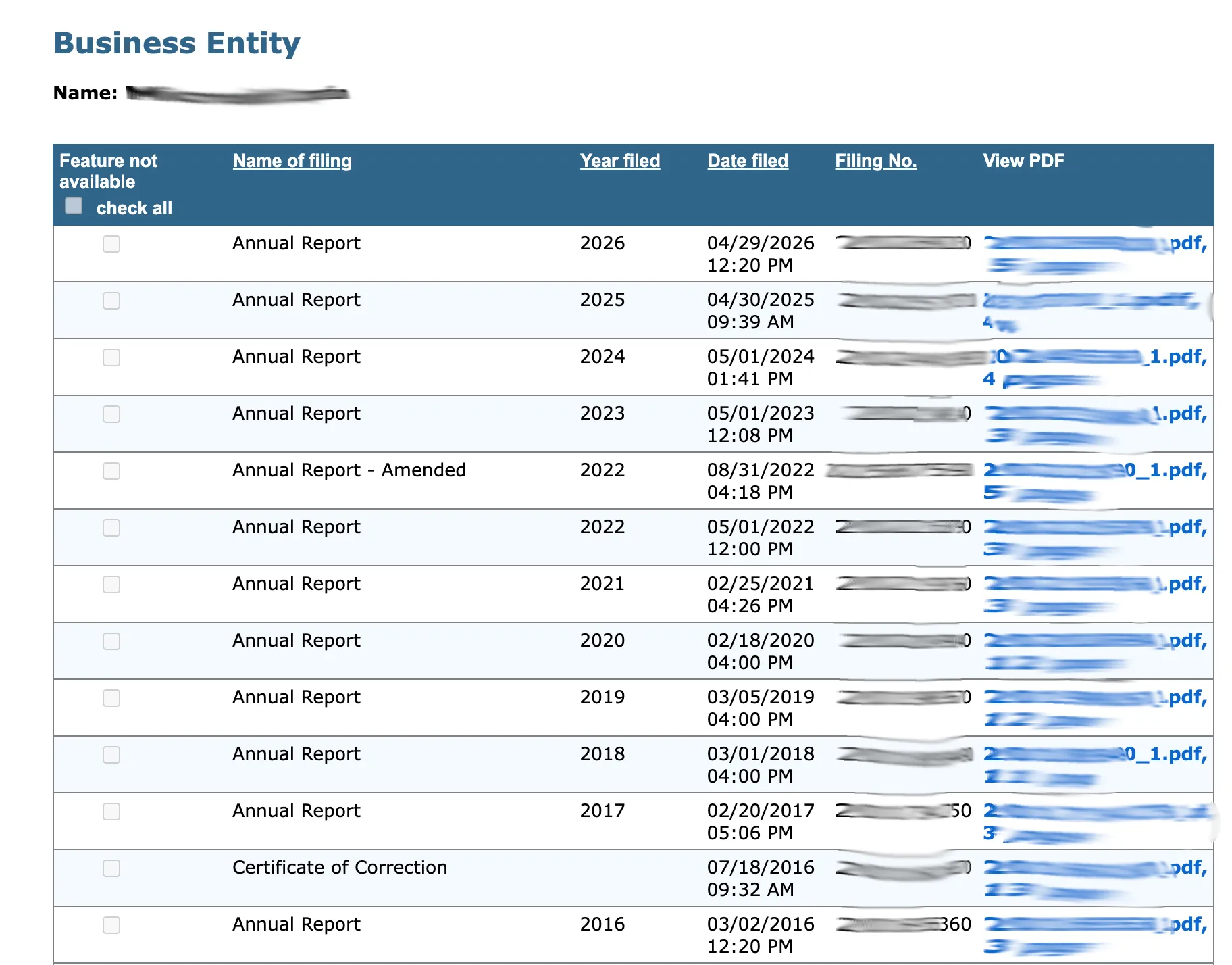Sort by 'Date filed' column header
The image size is (1232, 965).
(748, 161)
